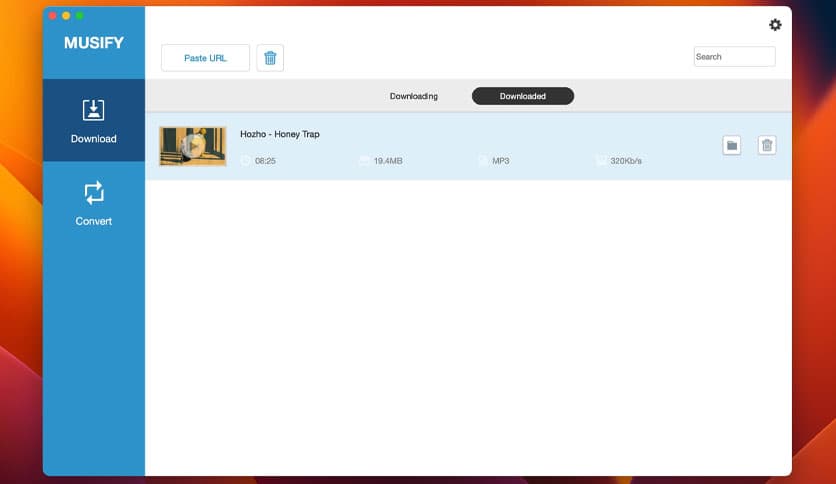
Task: Click the file size icon beside 19.4MB
Action: coord(364,160)
